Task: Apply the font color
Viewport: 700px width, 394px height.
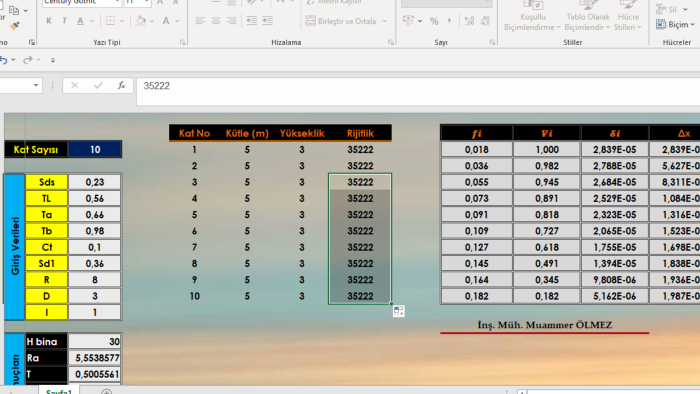Action: tap(166, 21)
